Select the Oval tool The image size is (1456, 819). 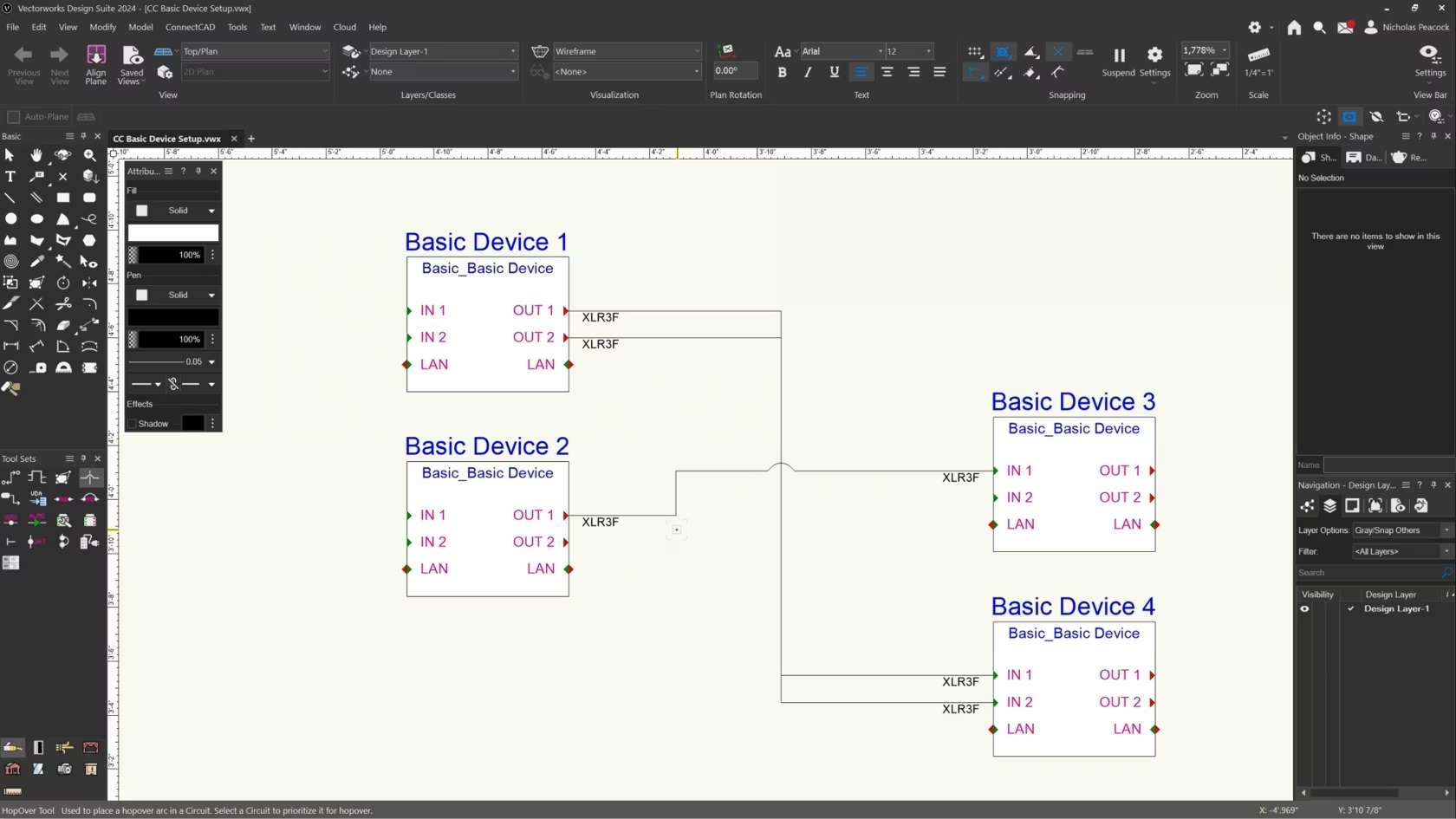[x=36, y=219]
